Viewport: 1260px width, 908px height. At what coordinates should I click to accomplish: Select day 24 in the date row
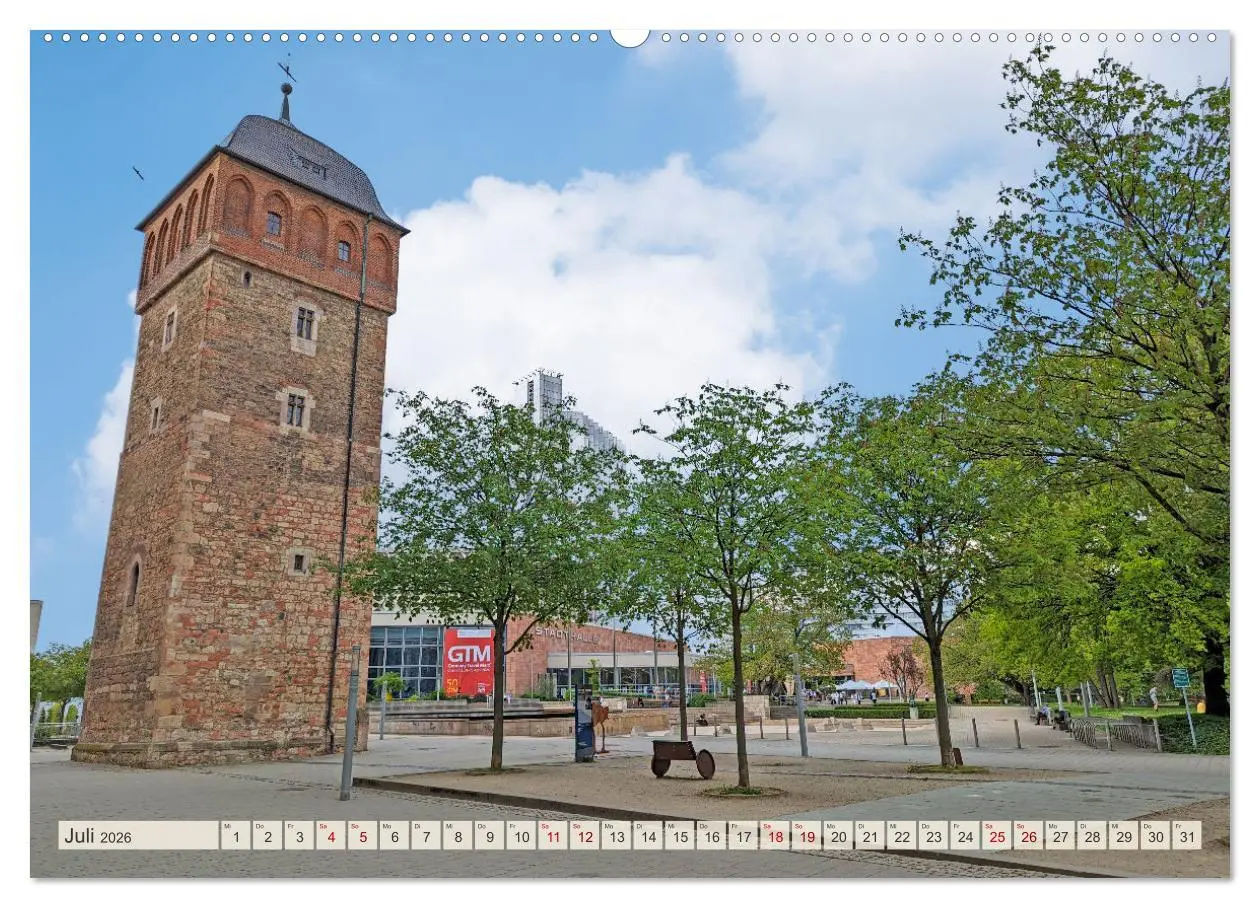965,836
